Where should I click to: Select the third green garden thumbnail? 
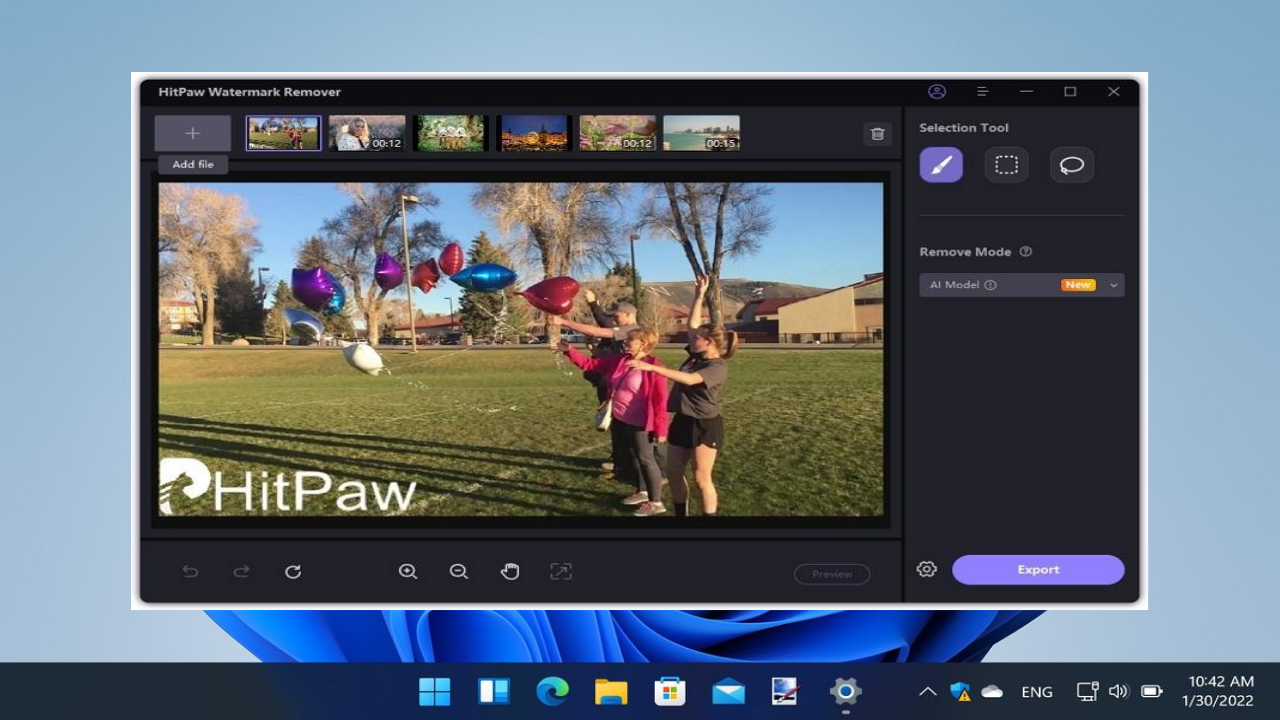click(x=451, y=133)
